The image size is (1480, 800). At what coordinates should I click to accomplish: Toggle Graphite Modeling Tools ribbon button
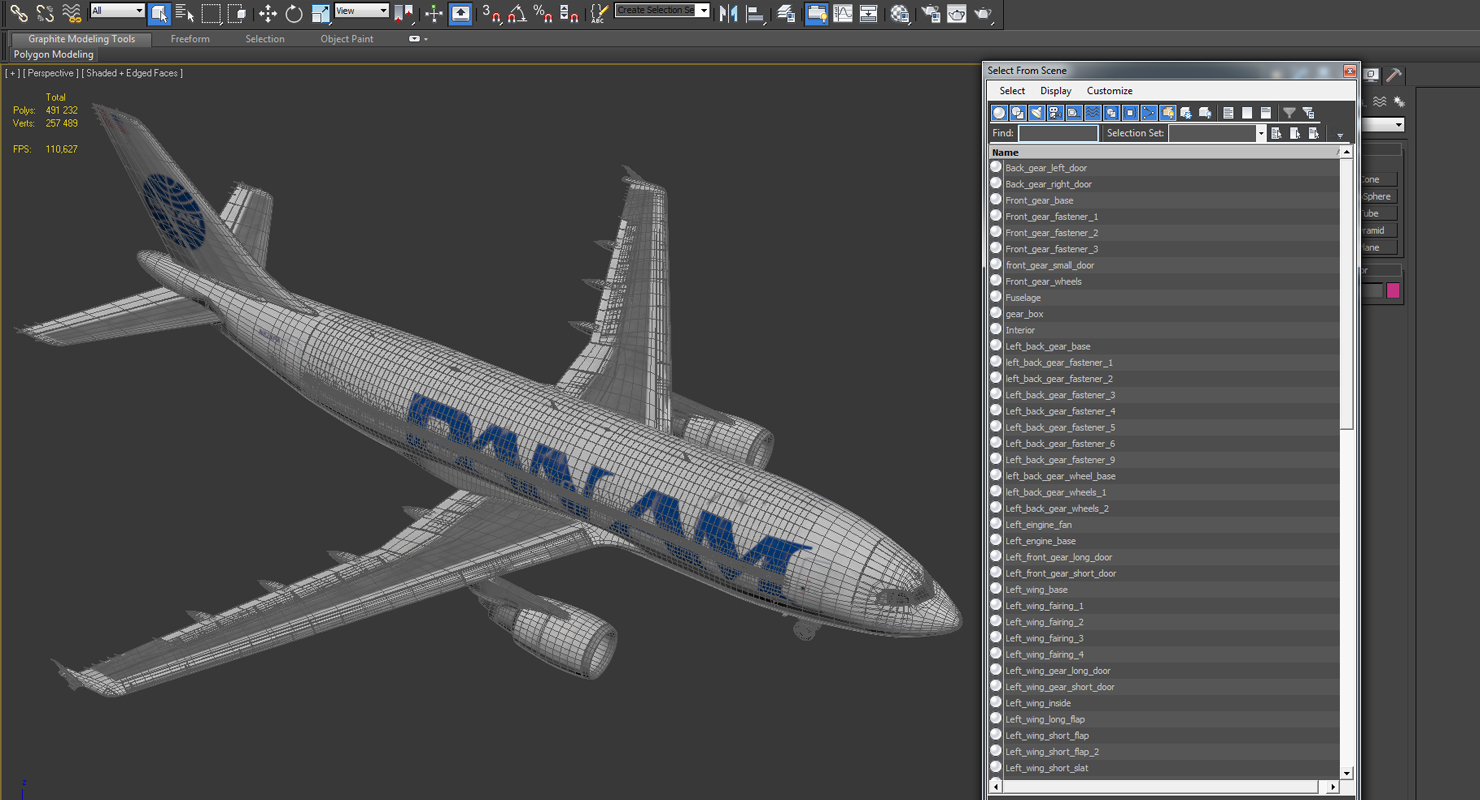point(816,13)
